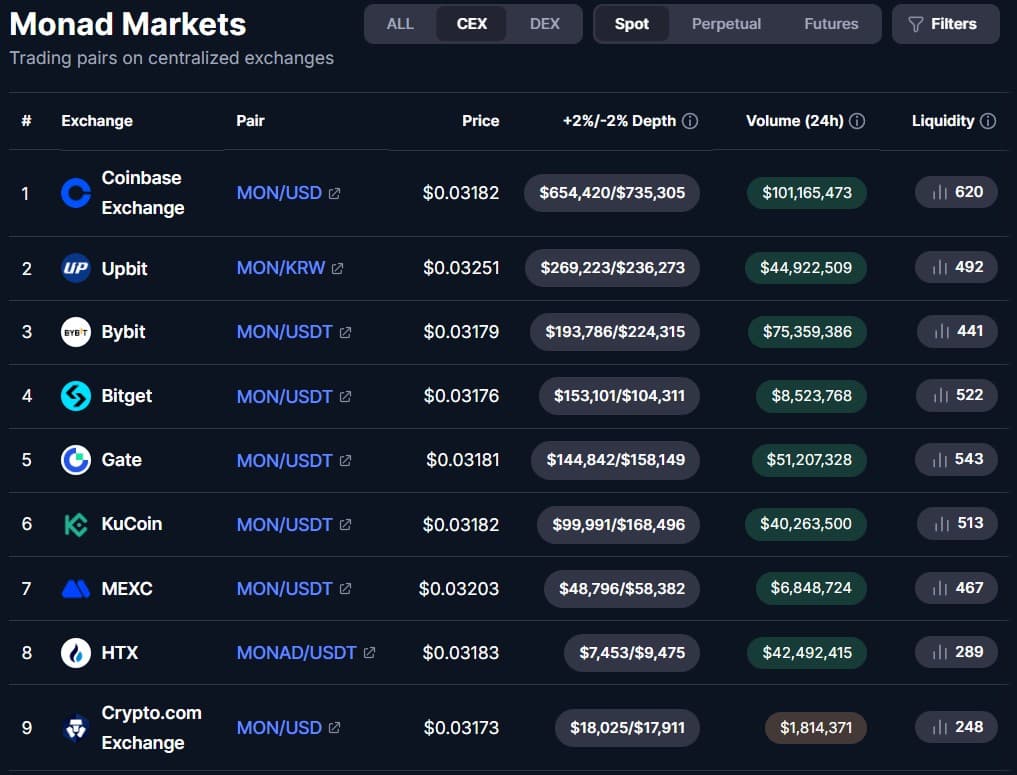Screen dimensions: 1017x775
Task: Click the info icon beside Liquidity header
Action: (x=988, y=121)
